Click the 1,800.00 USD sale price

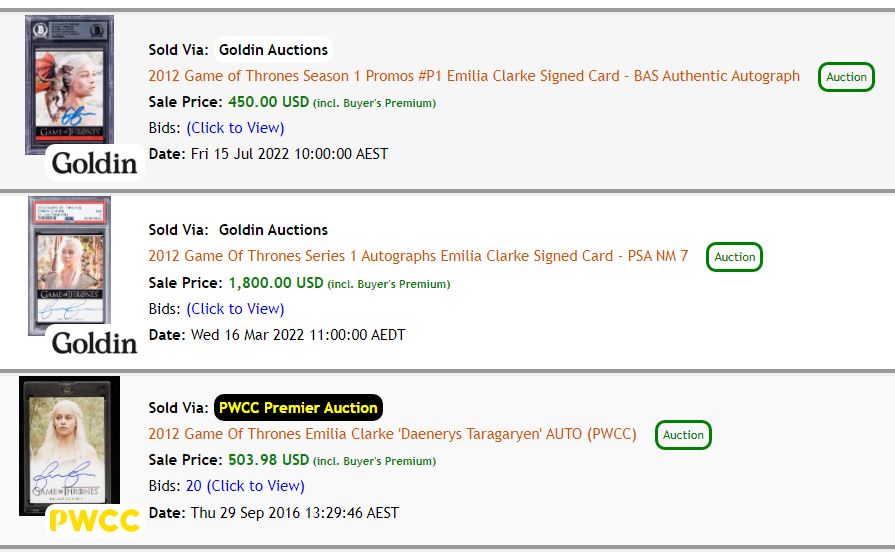tap(276, 283)
